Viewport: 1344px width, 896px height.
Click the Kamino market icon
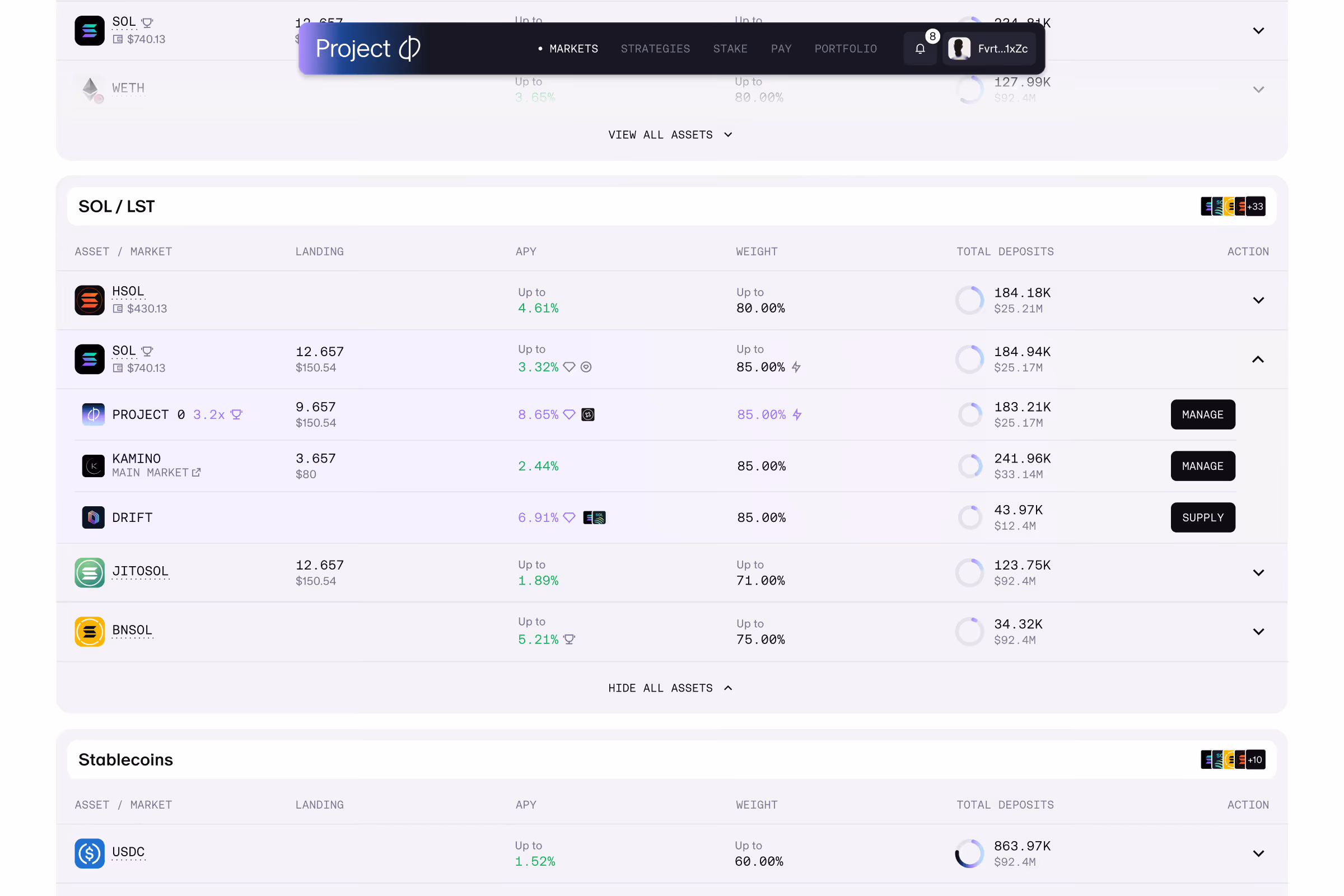point(93,466)
